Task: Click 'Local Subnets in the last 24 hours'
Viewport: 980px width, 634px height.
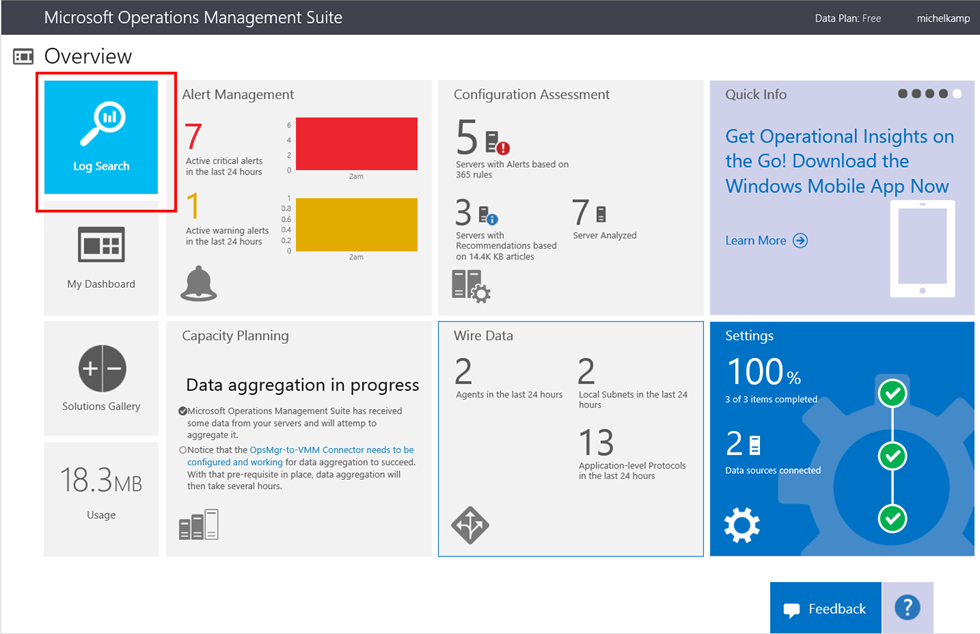Action: (x=632, y=400)
